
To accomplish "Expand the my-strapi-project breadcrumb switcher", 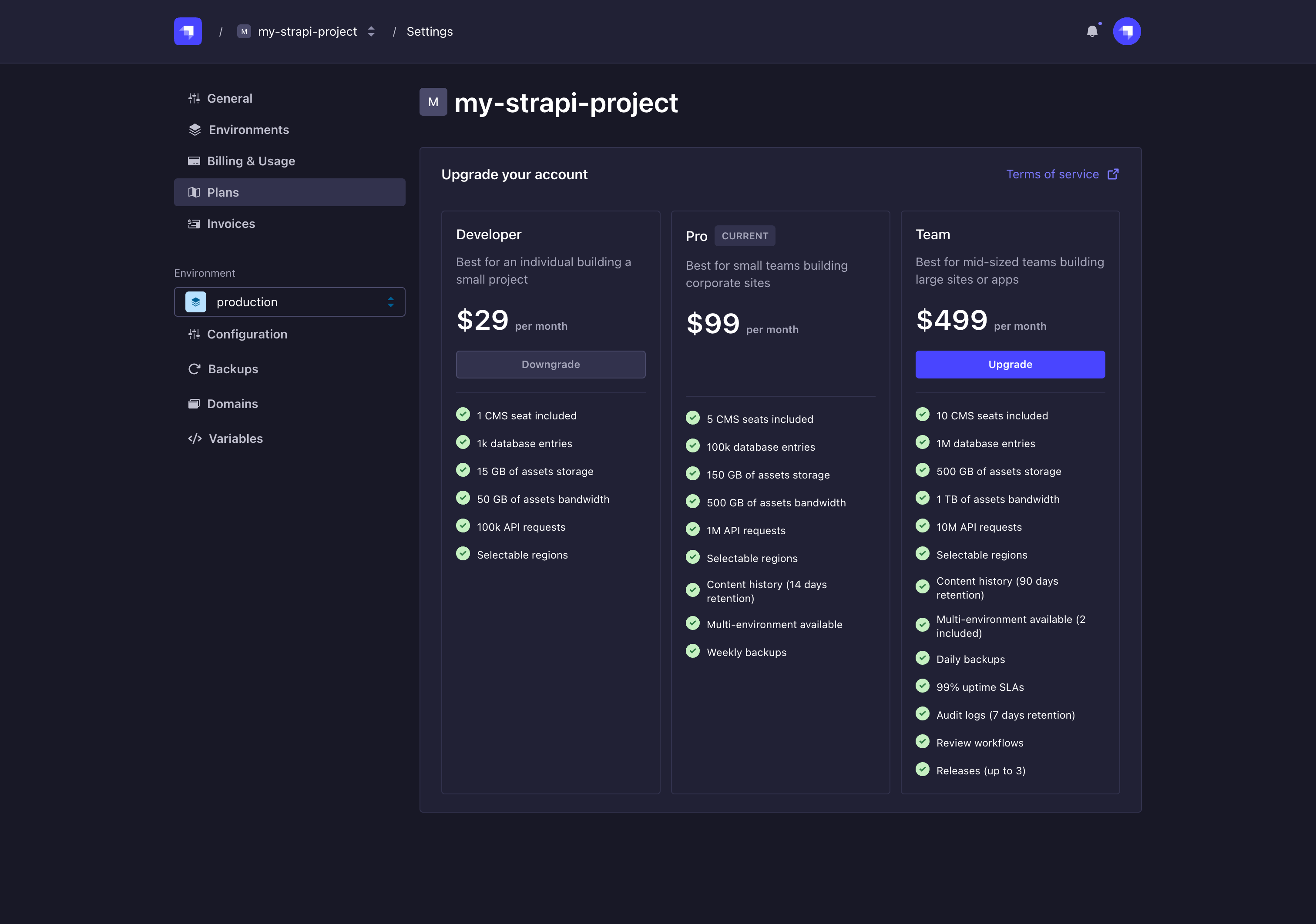I will click(x=371, y=31).
